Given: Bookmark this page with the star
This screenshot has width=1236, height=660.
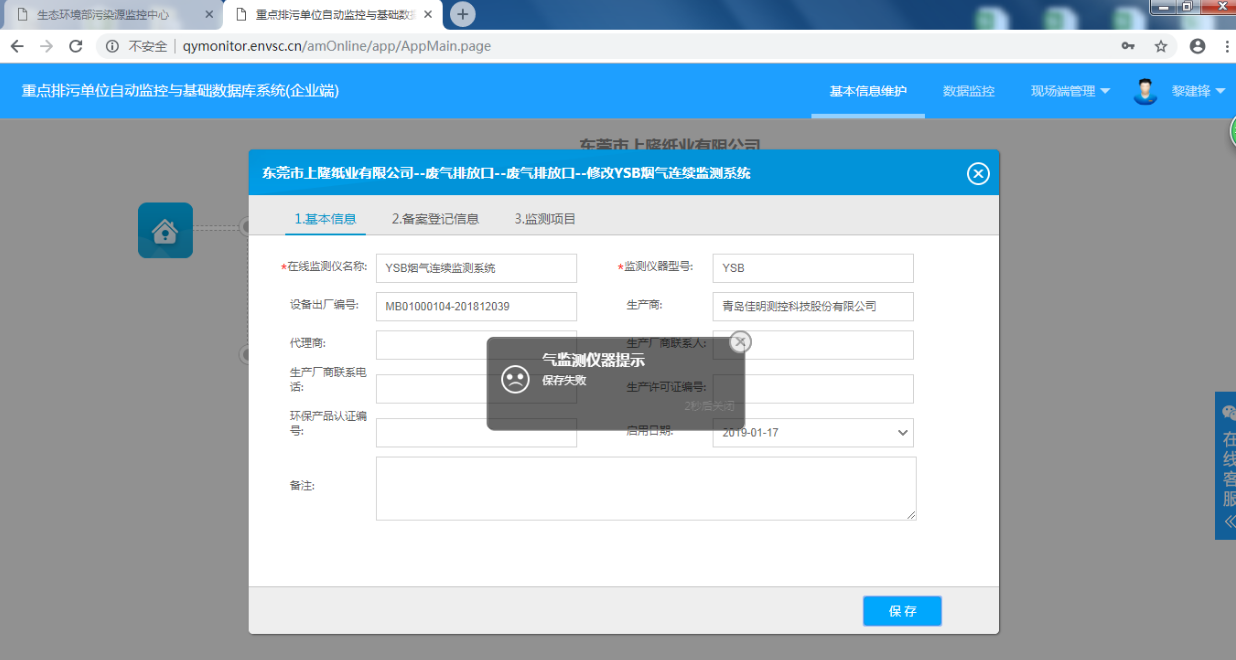Looking at the screenshot, I should click(1161, 46).
